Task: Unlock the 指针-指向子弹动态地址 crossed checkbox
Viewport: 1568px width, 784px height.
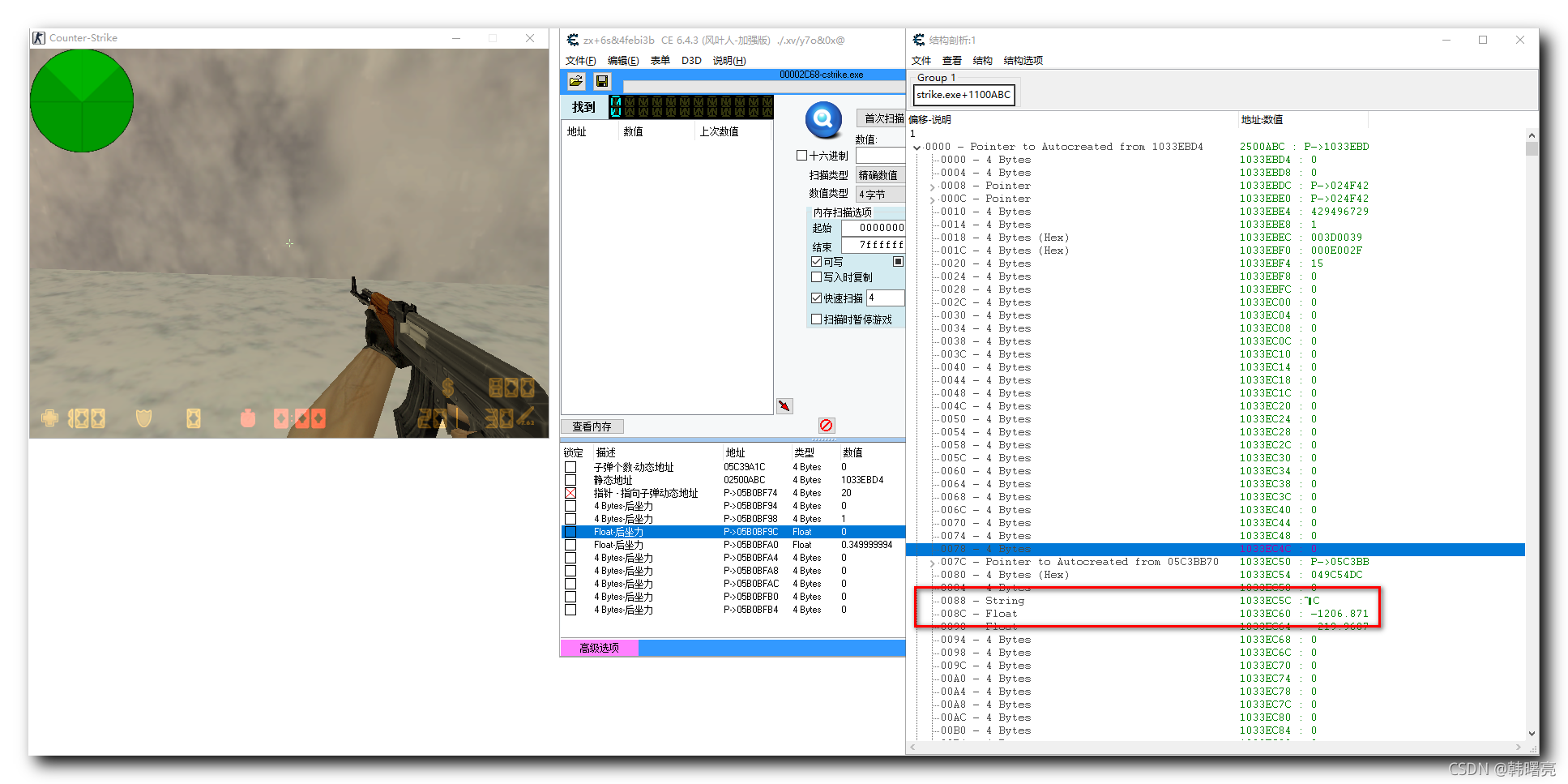Action: tap(570, 493)
